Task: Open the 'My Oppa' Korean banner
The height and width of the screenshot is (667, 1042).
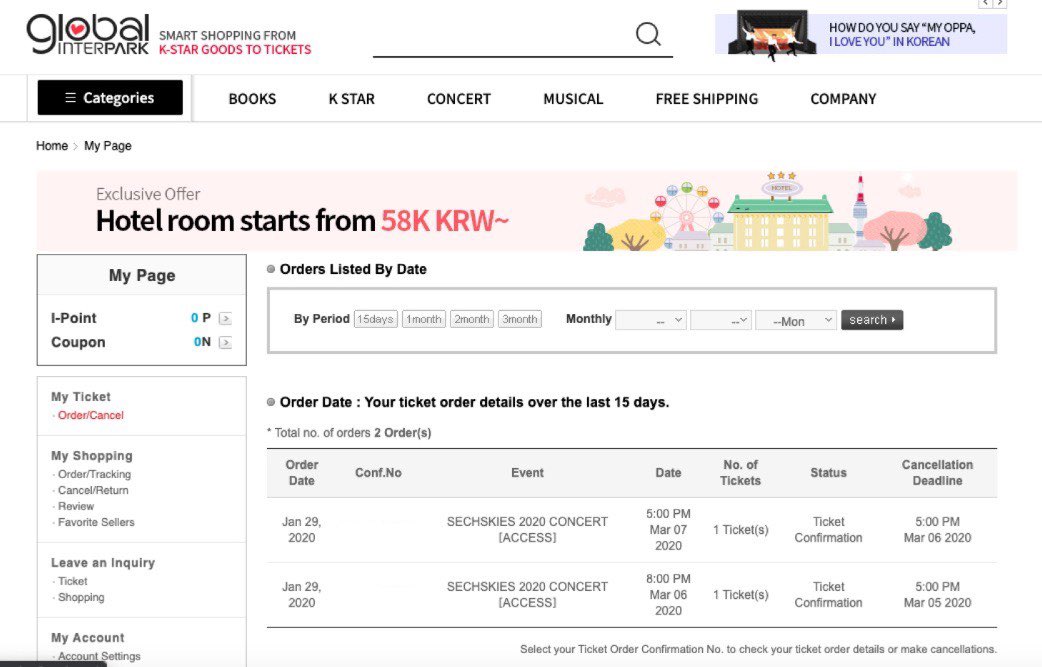Action: coord(861,34)
